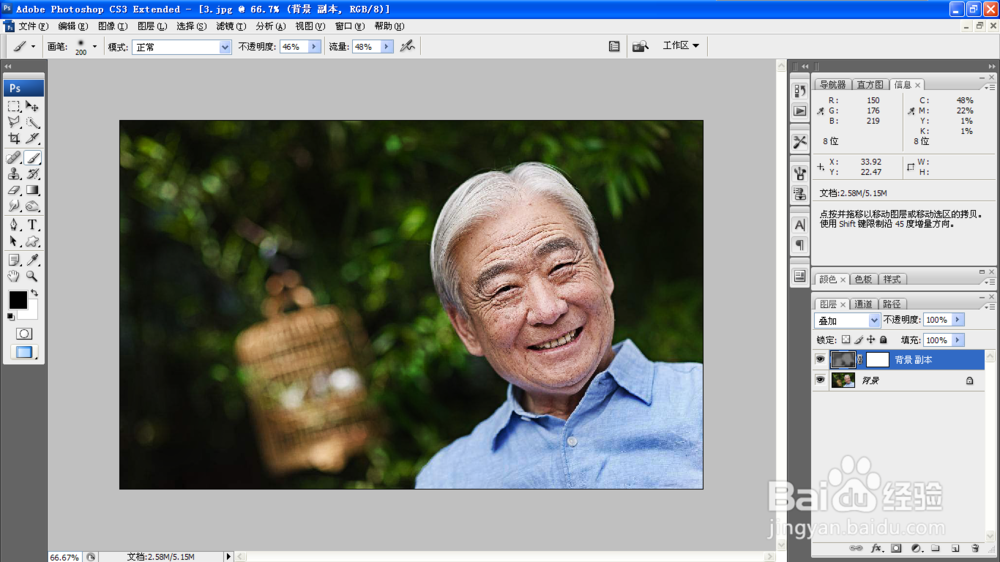Viewport: 1000px width, 562px height.
Task: Open brush preset picker arrow
Action: click(x=94, y=46)
